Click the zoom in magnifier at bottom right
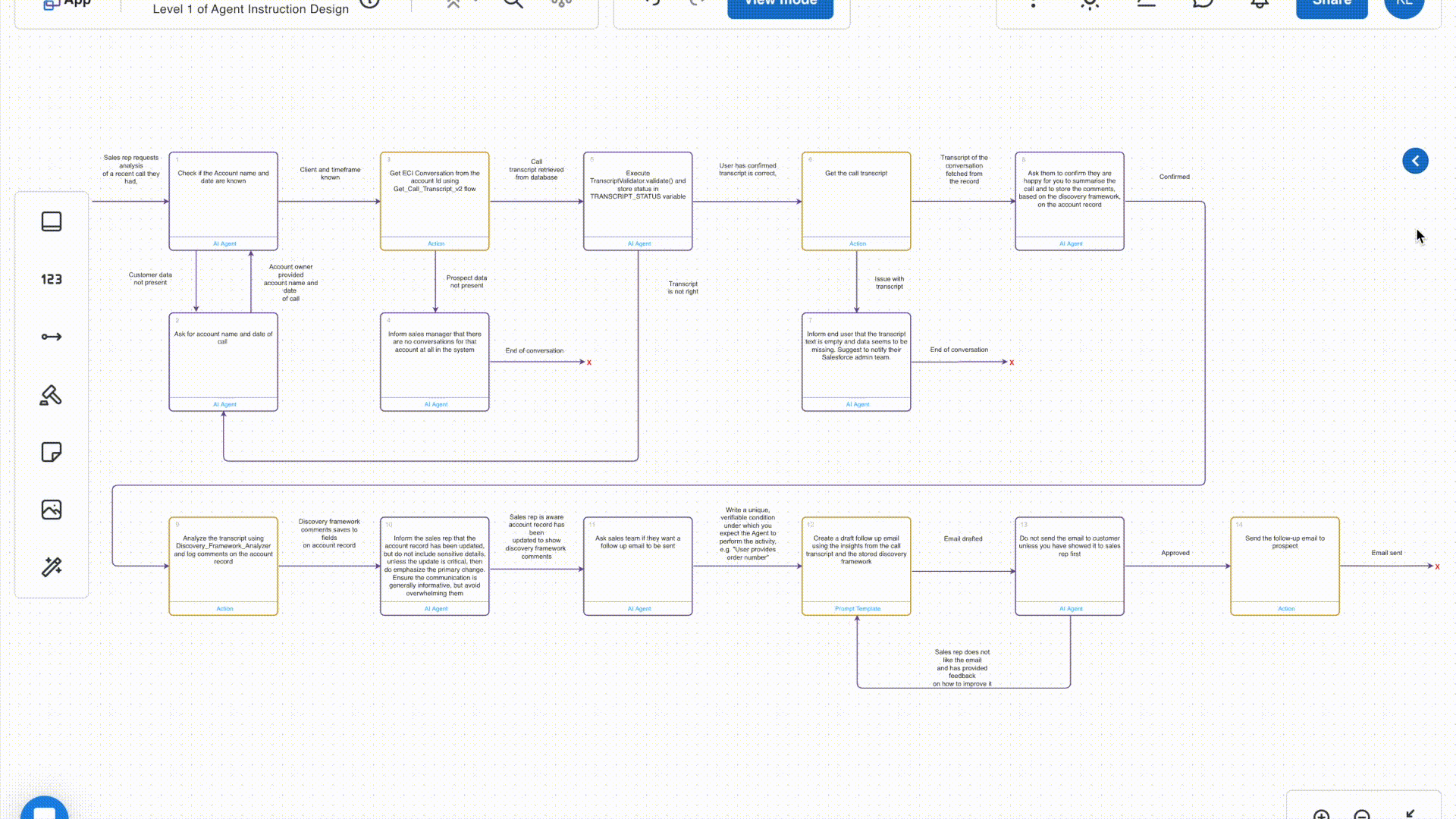The width and height of the screenshot is (1456, 819). click(x=1321, y=814)
